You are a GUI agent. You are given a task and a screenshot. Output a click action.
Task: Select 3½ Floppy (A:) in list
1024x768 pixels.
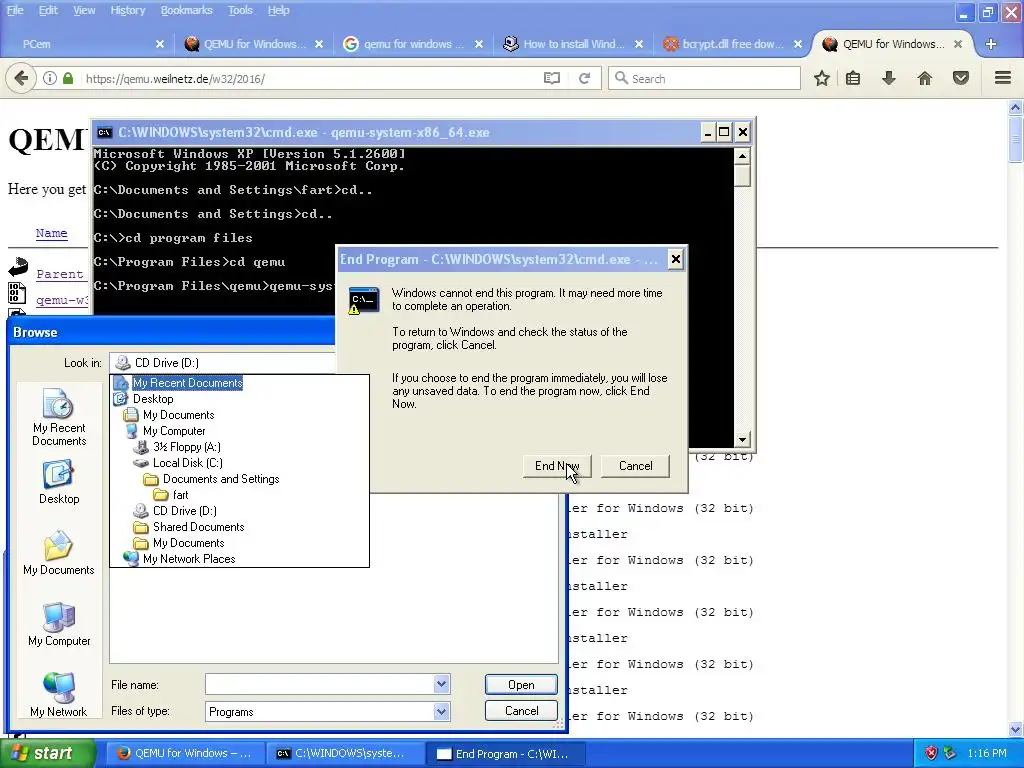(x=186, y=447)
